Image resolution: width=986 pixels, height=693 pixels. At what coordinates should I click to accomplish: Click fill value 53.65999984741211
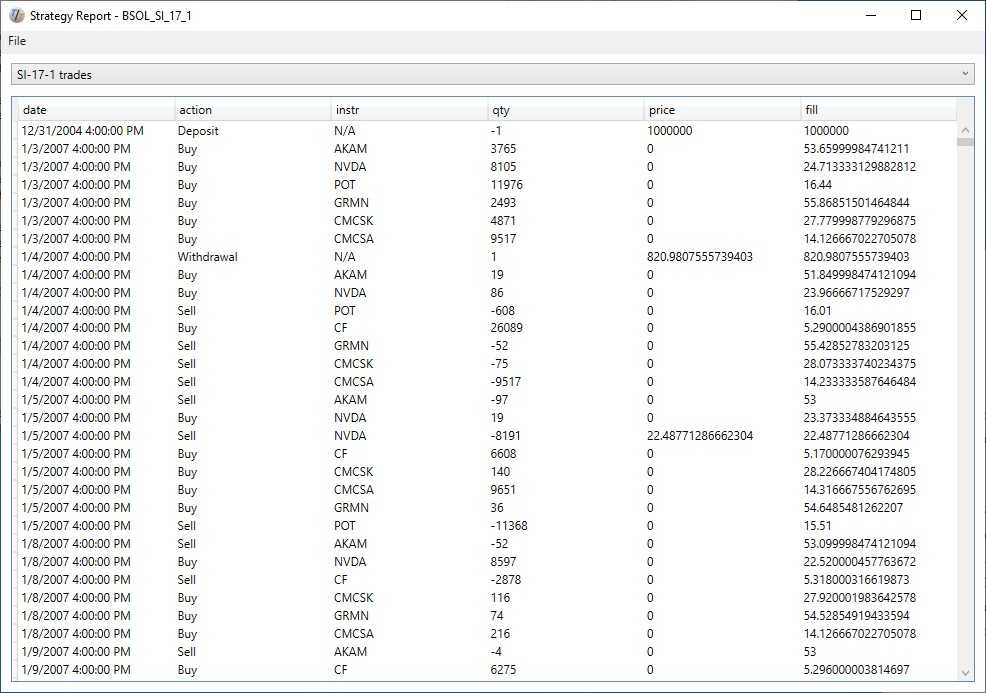tap(856, 149)
